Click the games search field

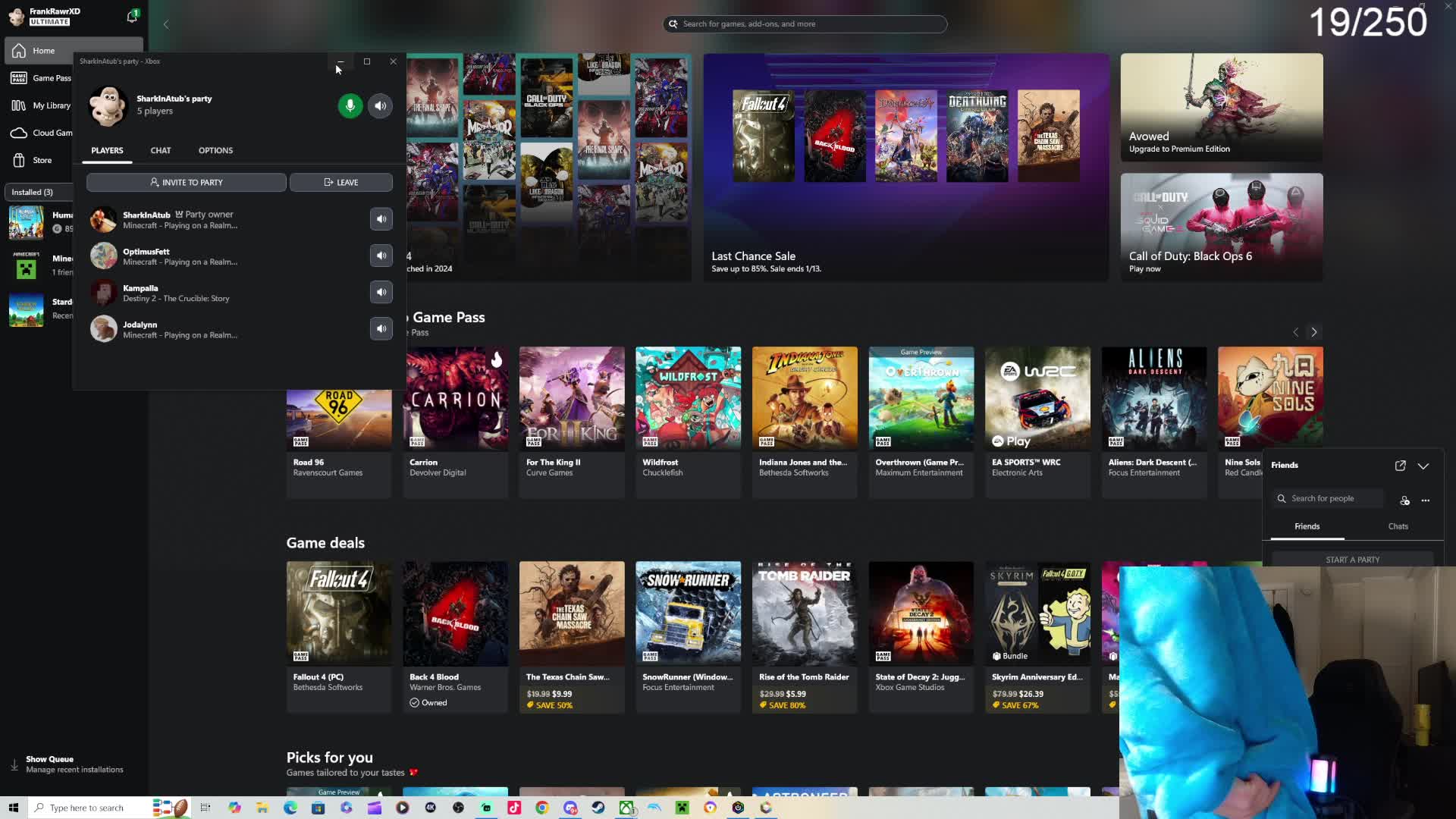(x=805, y=24)
